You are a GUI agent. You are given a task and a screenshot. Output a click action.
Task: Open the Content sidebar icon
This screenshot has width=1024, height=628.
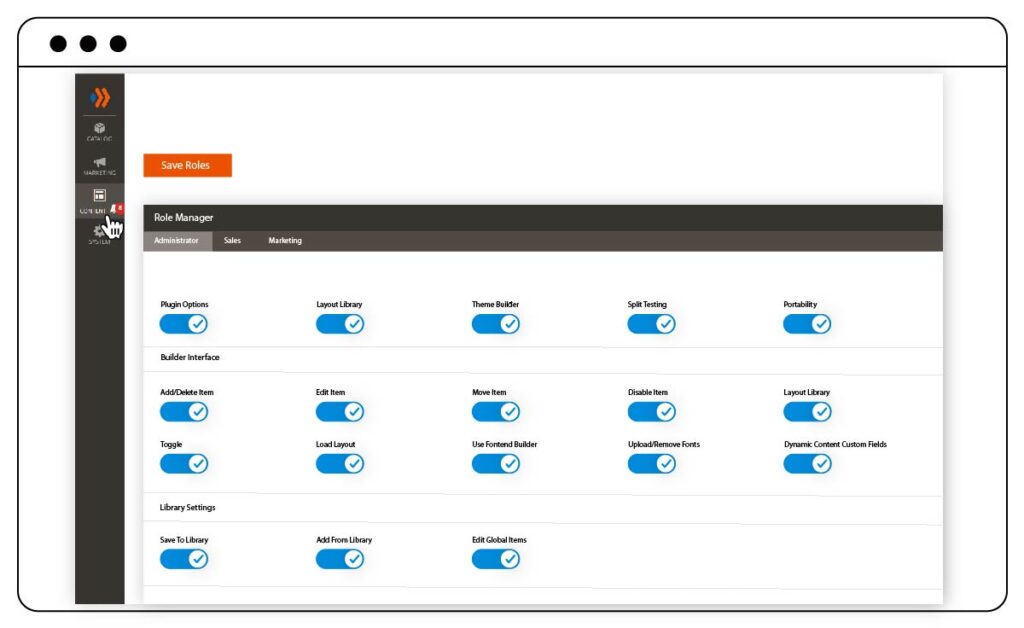coord(99,200)
